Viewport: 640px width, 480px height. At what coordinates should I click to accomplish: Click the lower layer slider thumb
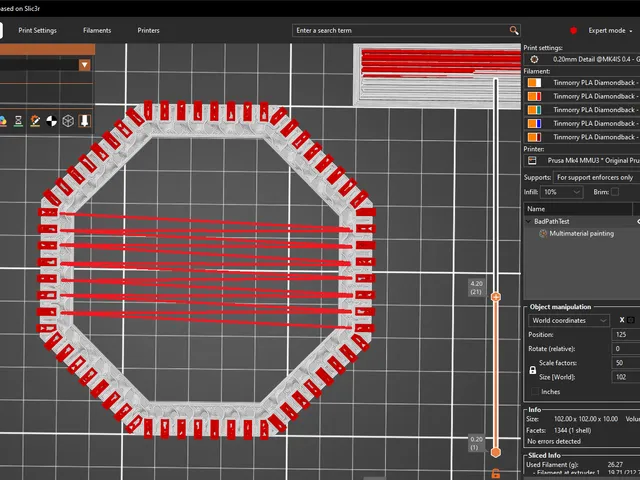[496, 452]
